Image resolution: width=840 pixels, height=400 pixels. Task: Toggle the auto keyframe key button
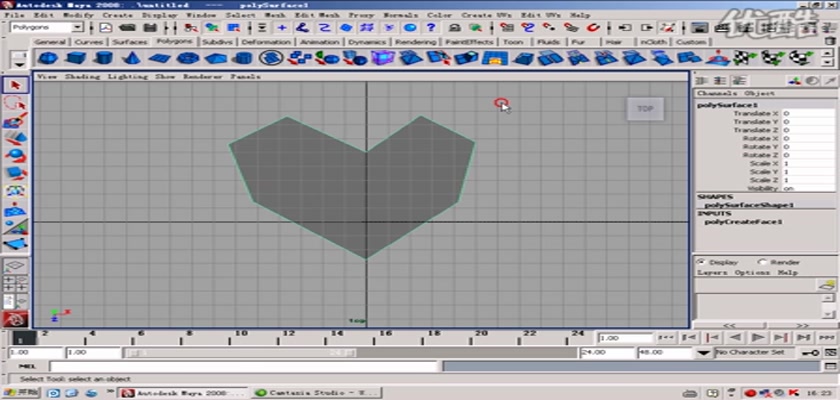click(x=810, y=352)
